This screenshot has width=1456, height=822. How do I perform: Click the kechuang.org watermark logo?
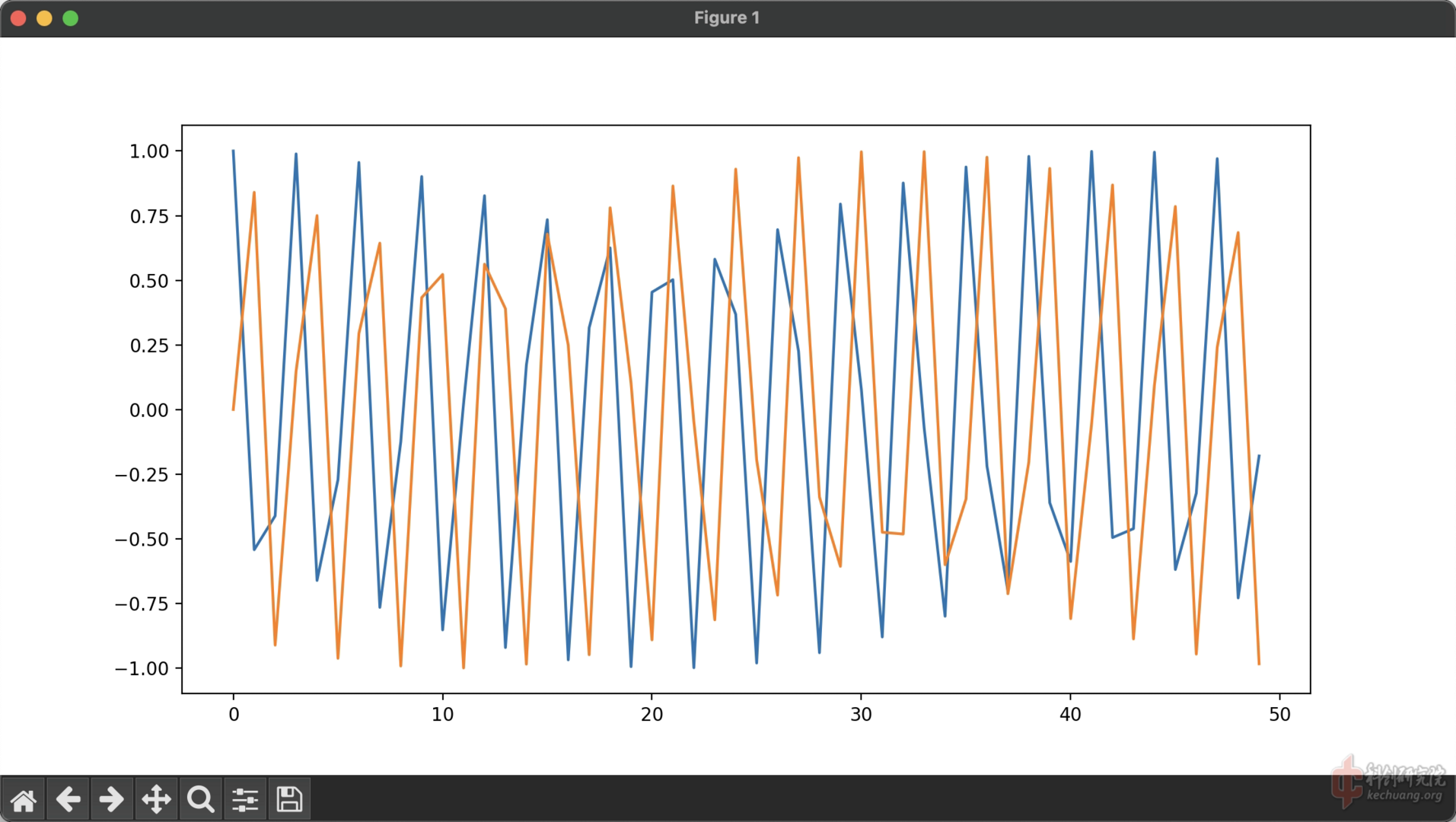click(x=1388, y=782)
